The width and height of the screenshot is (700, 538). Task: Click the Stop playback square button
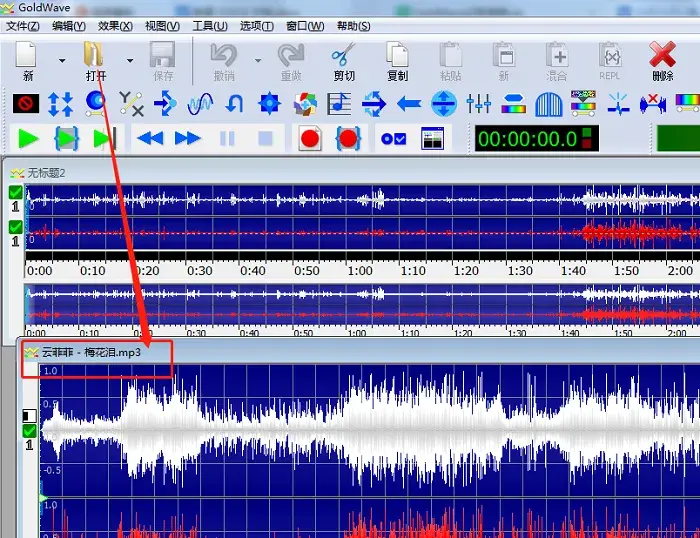click(266, 139)
